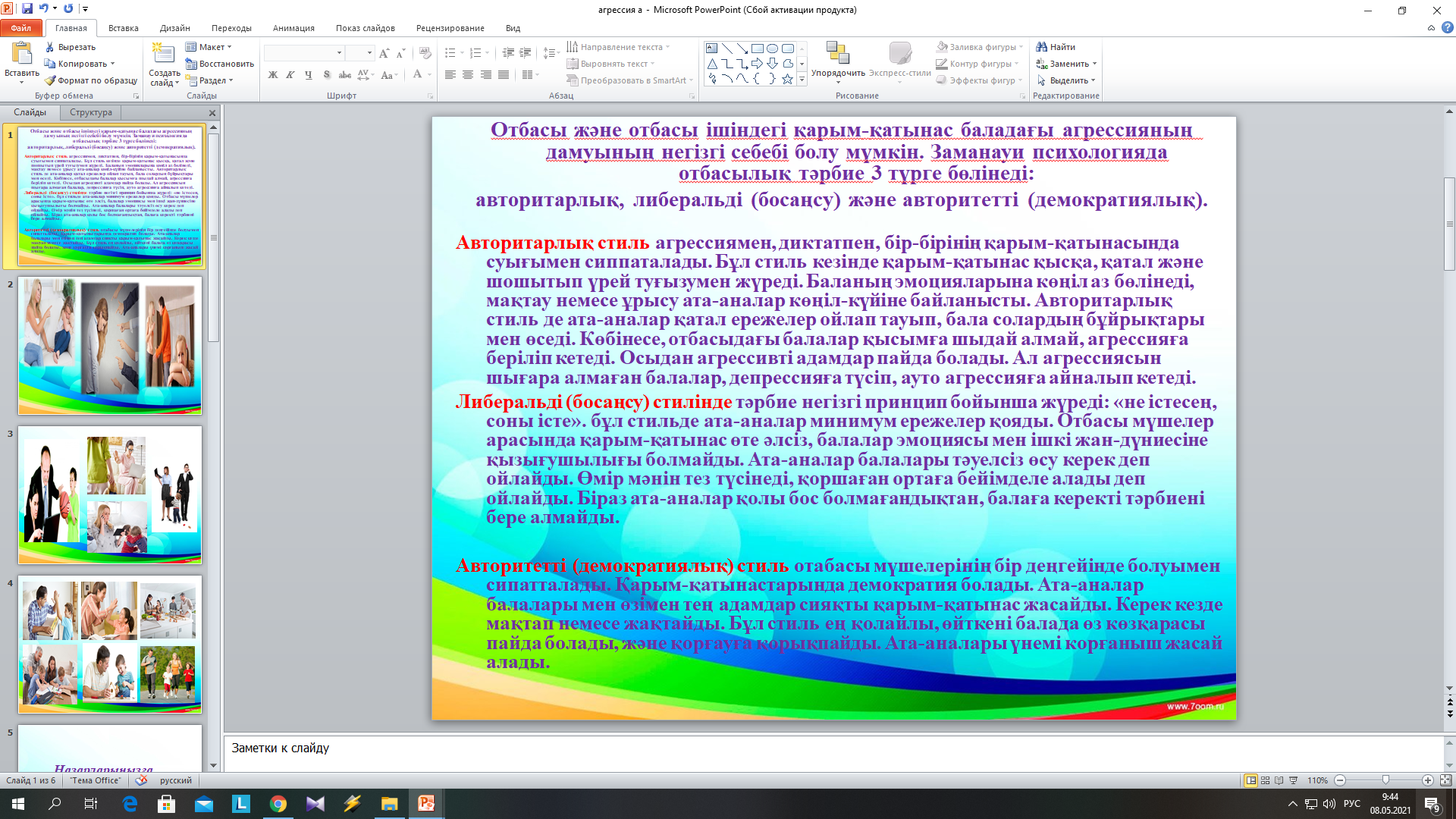The width and height of the screenshot is (1456, 819).
Task: Align text left in paragraph group
Action: tap(450, 74)
